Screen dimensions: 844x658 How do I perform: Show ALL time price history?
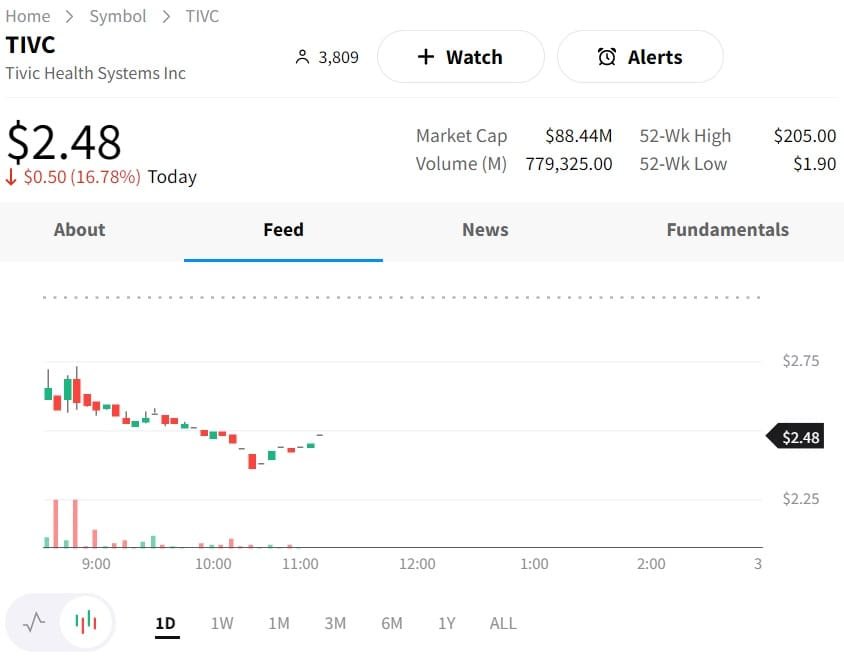click(503, 623)
